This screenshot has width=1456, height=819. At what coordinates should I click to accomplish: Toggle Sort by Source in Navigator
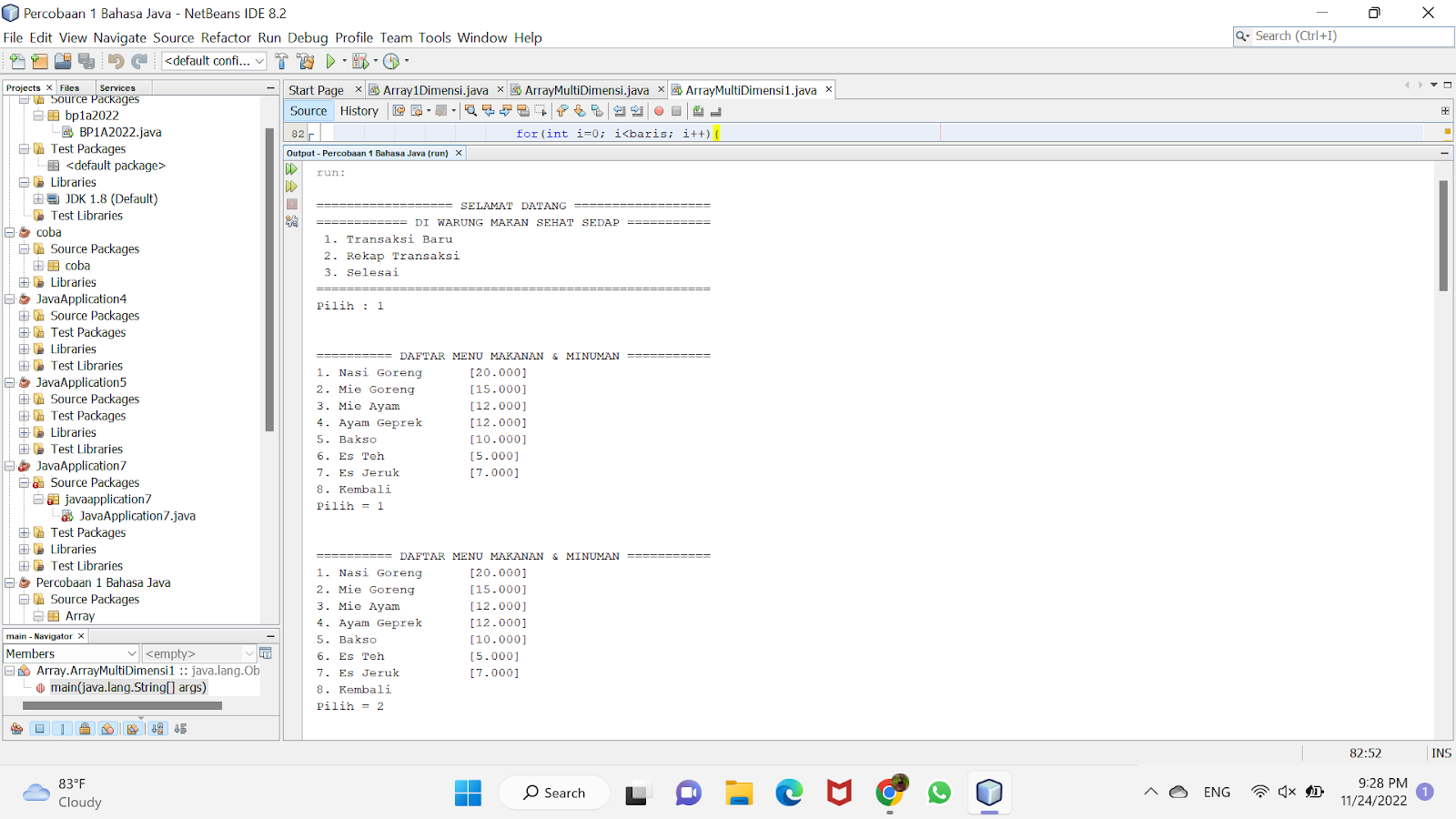coord(180,729)
